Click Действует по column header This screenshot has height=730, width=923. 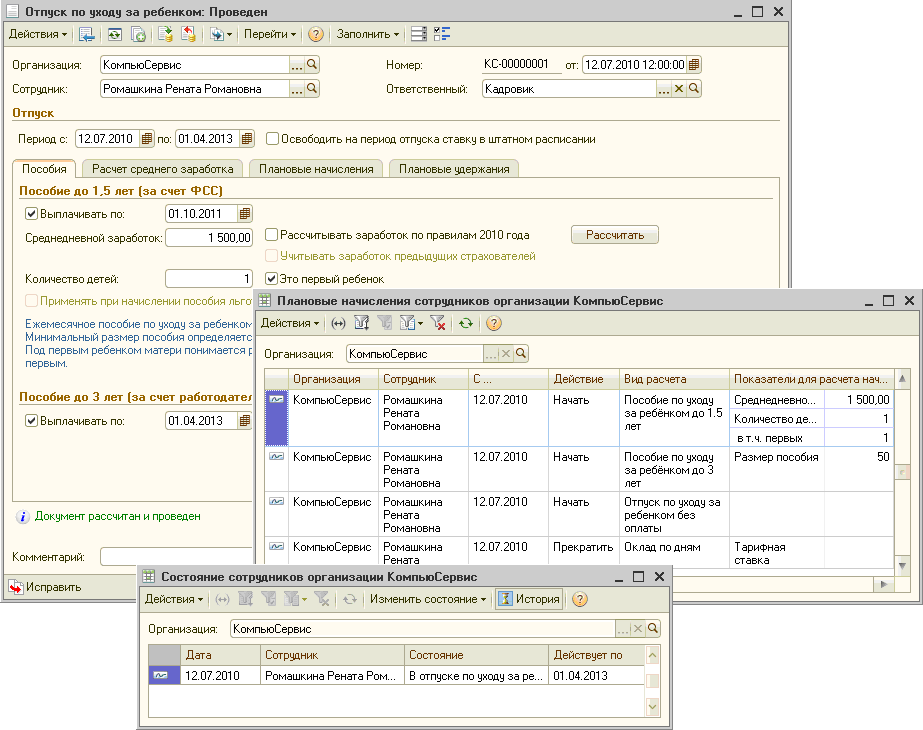pos(596,655)
